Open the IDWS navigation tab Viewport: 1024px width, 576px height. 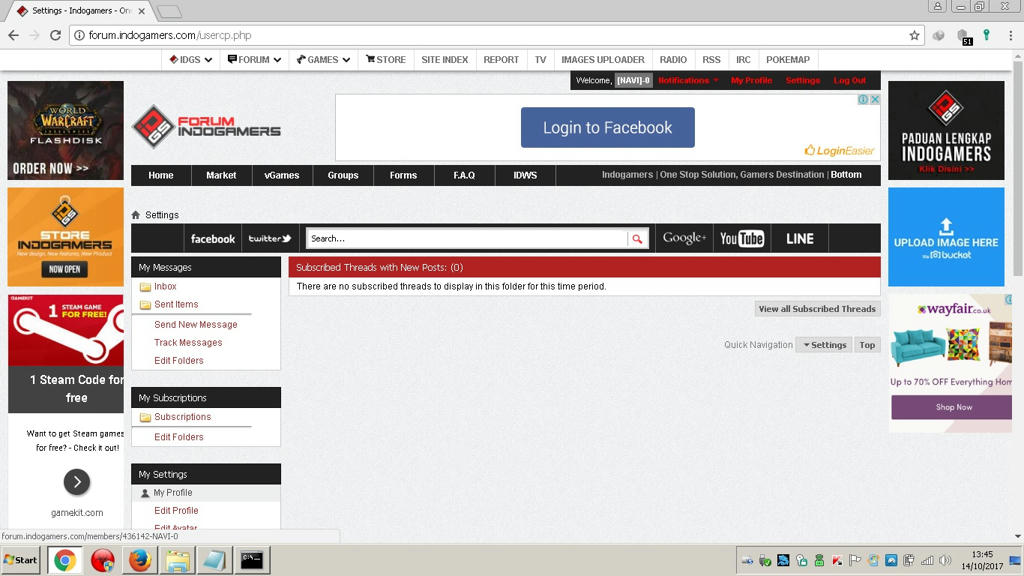525,175
